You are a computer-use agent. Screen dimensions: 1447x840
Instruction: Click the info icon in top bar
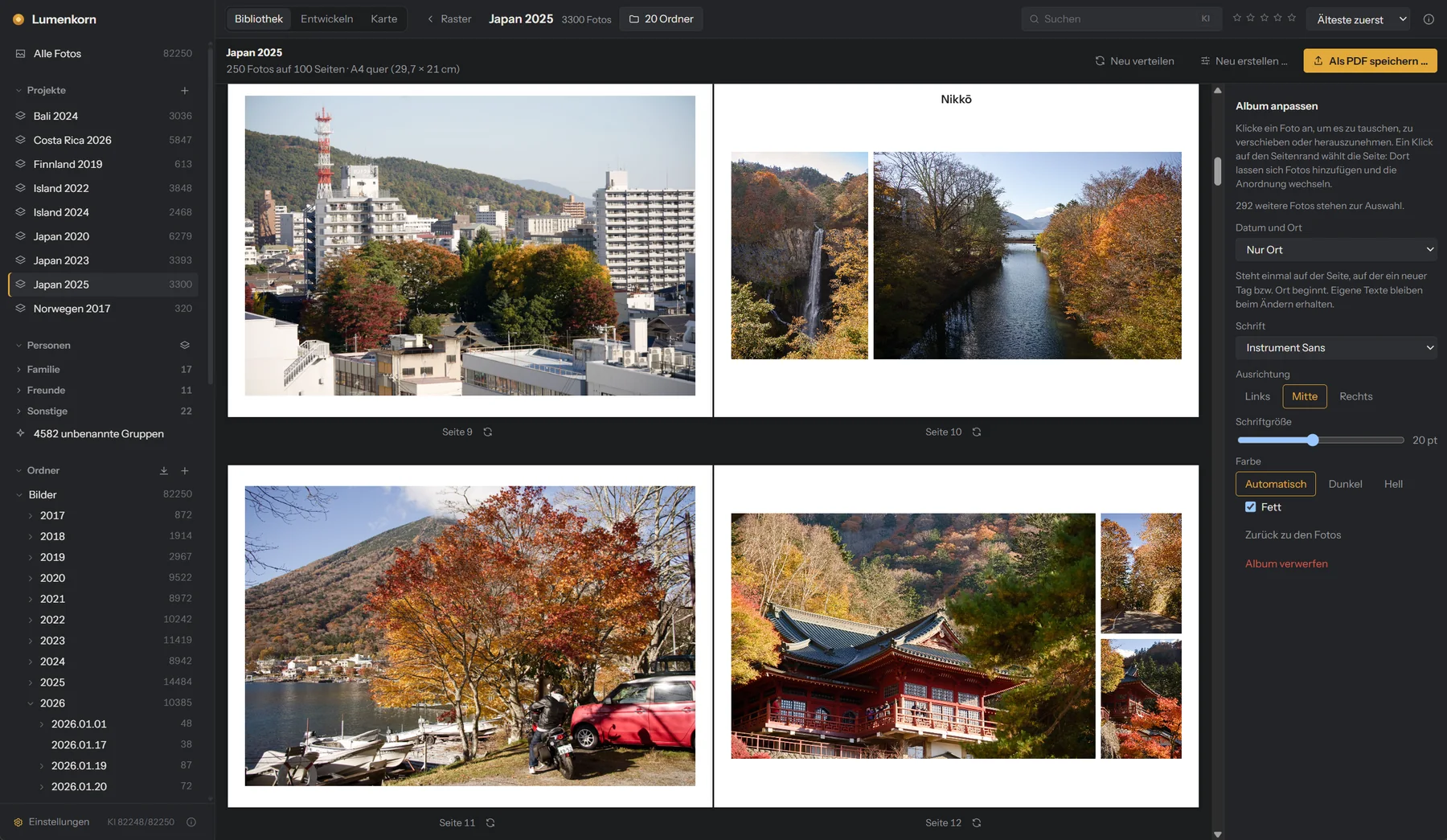1429,19
